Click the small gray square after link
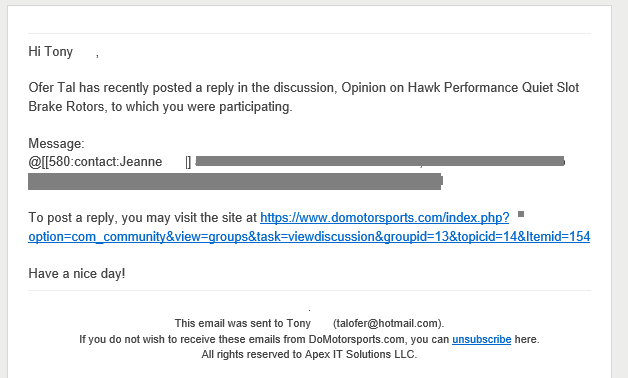Image resolution: width=628 pixels, height=378 pixels. [x=521, y=214]
